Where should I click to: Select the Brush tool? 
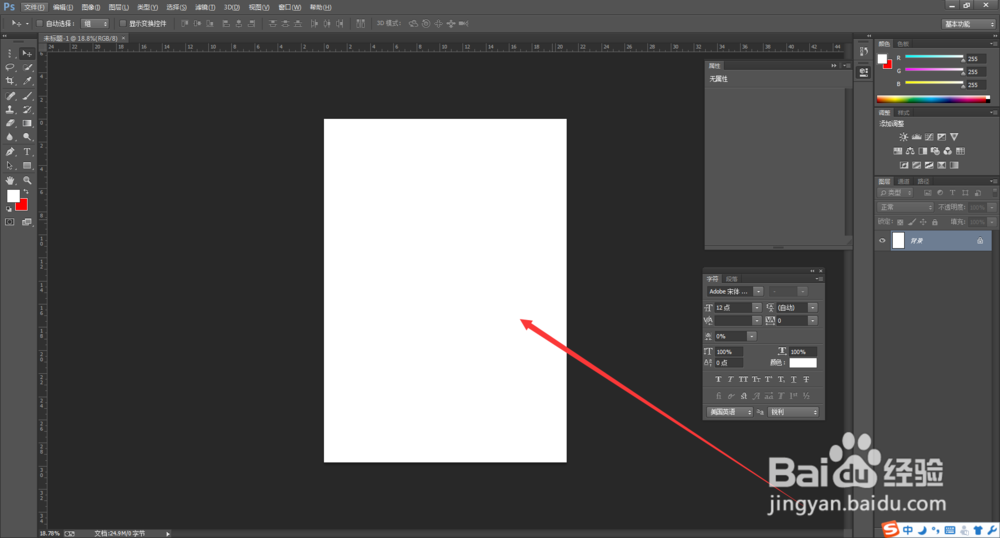click(27, 96)
